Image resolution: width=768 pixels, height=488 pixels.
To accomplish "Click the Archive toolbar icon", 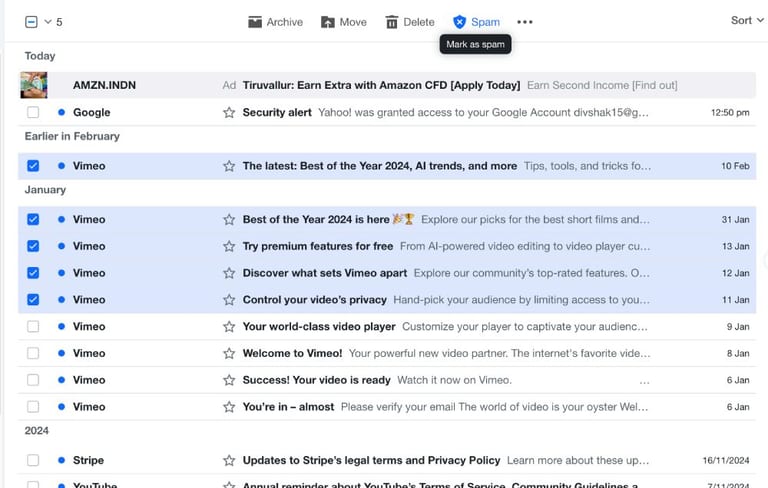I will pyautogui.click(x=255, y=22).
